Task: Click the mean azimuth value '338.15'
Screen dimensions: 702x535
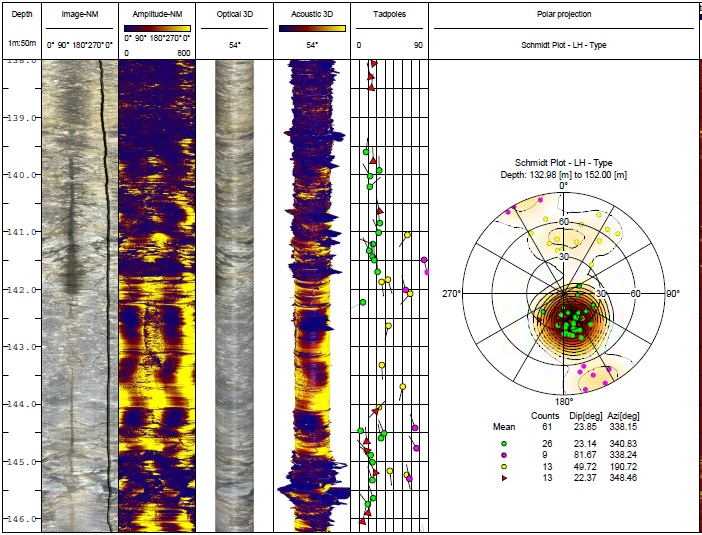Action: (x=623, y=427)
